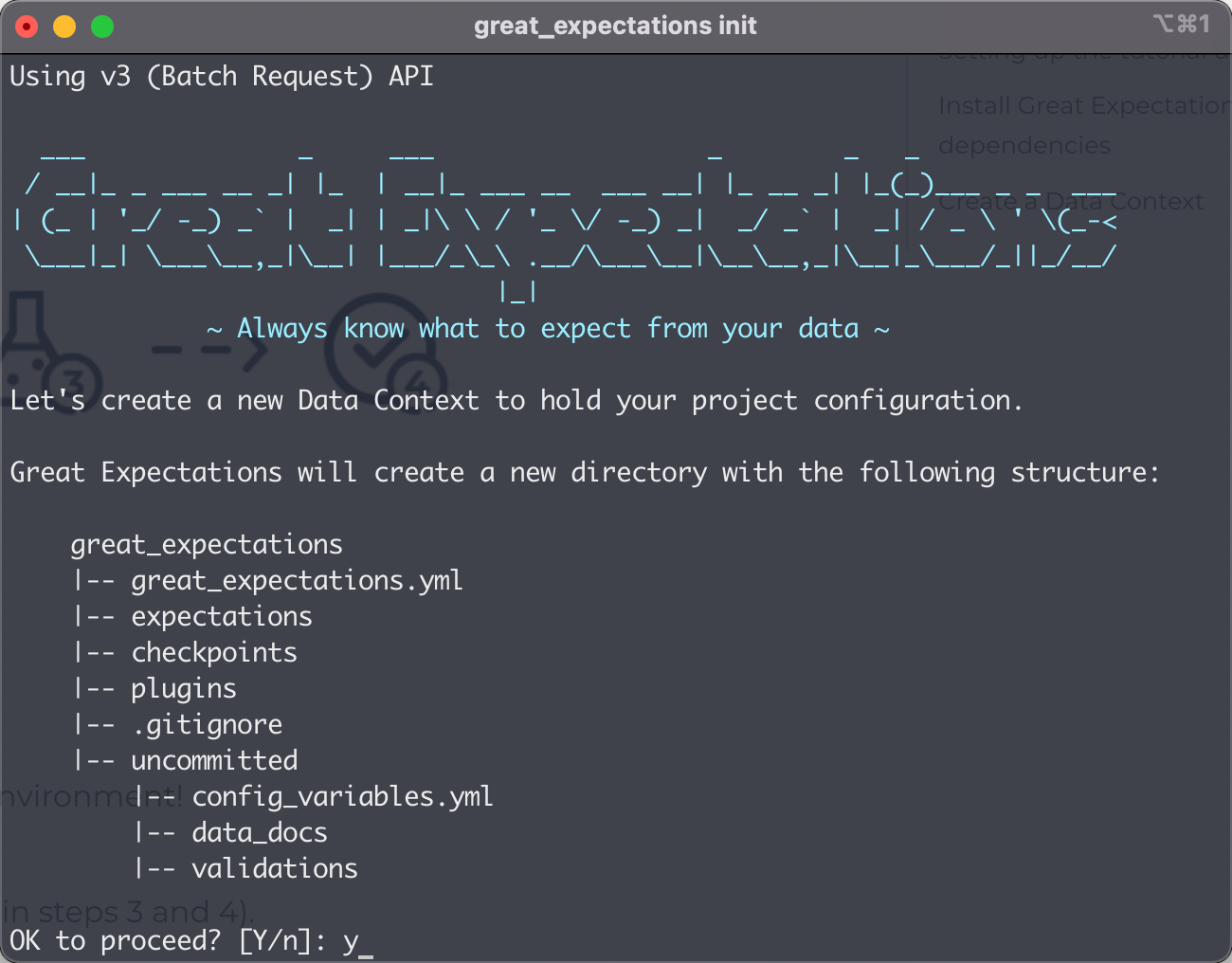The width and height of the screenshot is (1232, 963).
Task: Click the plugins directory entry
Action: coord(184,688)
